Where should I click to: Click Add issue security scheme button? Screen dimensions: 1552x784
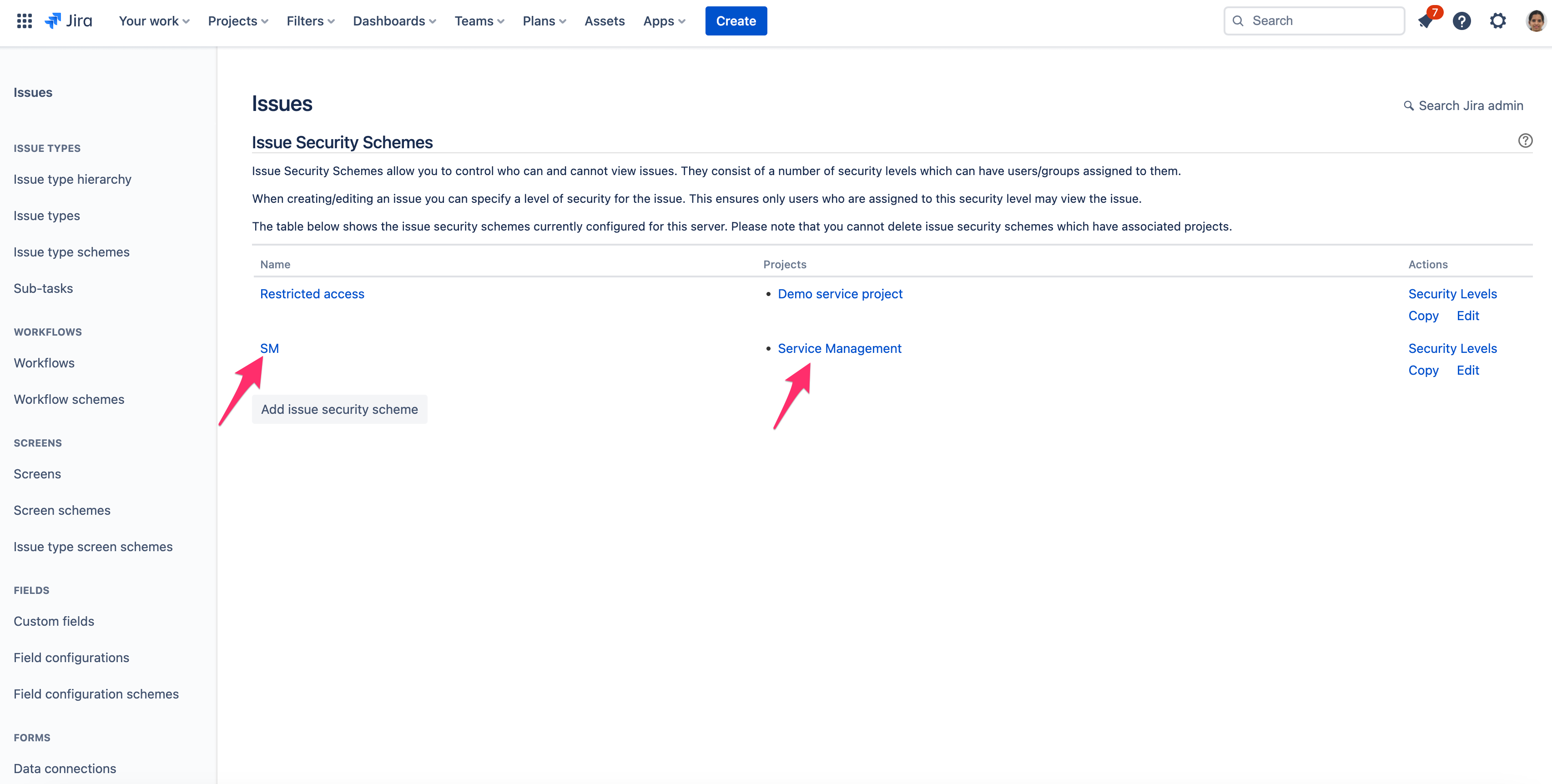coord(339,409)
